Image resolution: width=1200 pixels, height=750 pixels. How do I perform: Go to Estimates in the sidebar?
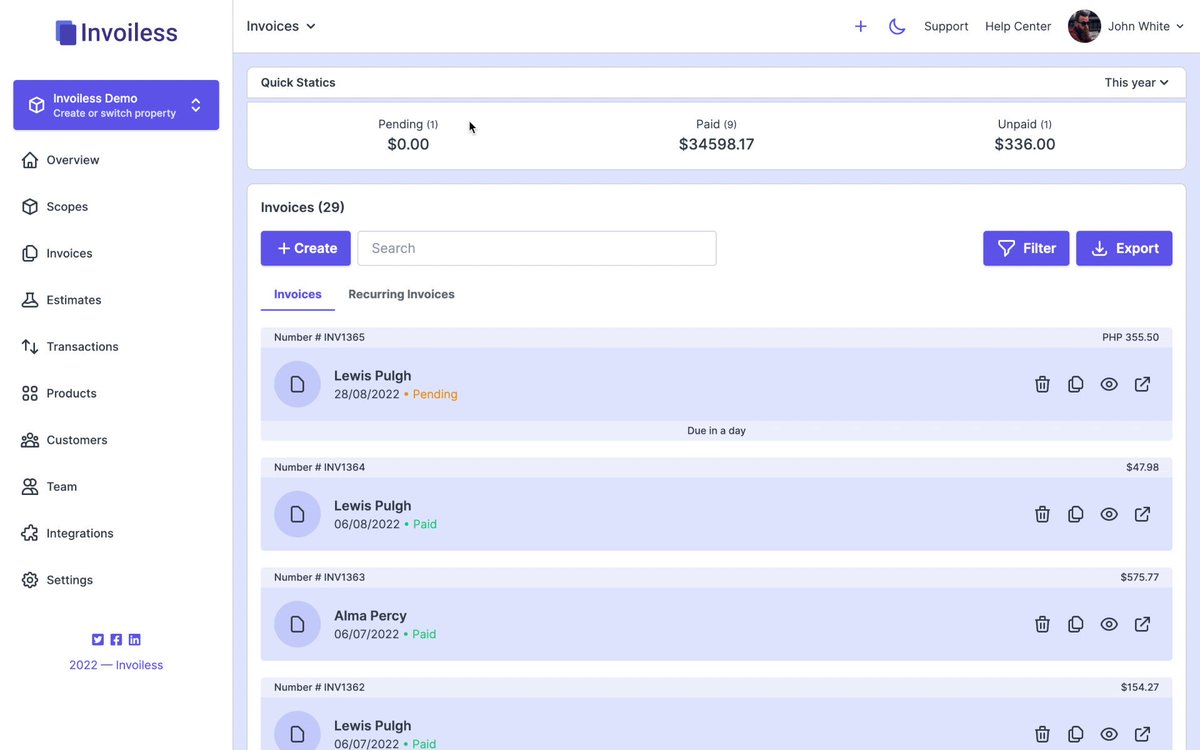pyautogui.click(x=74, y=300)
